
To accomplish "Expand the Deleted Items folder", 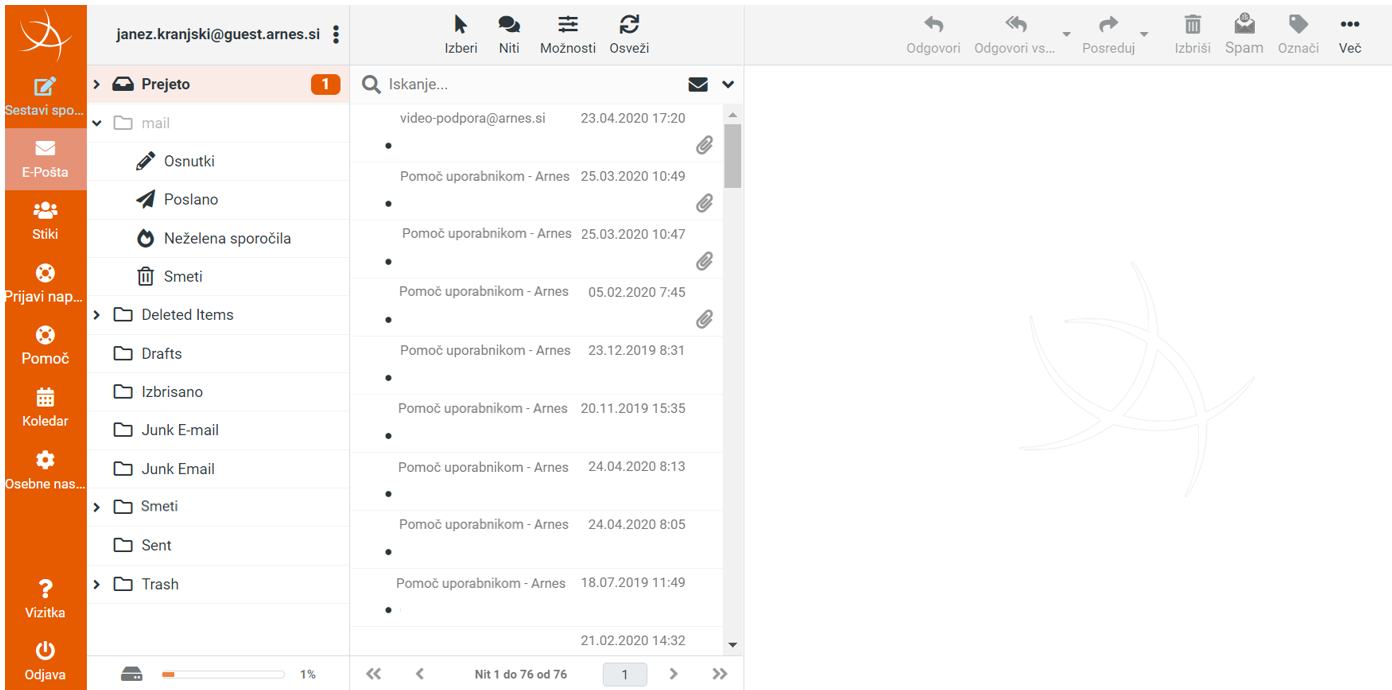I will click(x=97, y=315).
